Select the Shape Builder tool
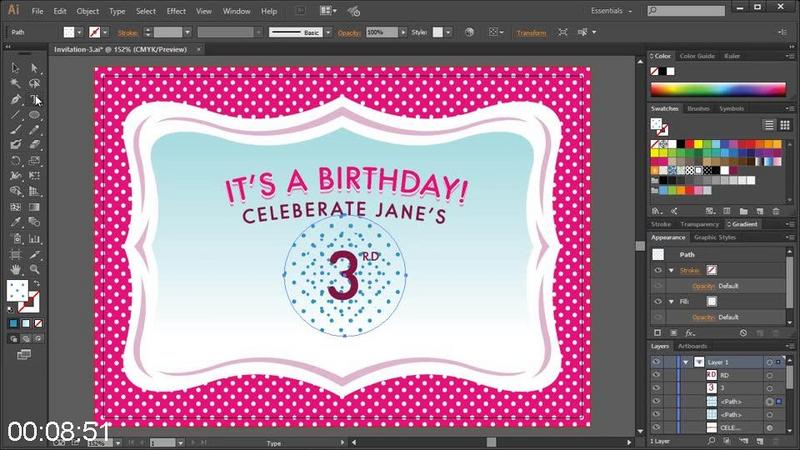This screenshot has height=450, width=800. 15,191
